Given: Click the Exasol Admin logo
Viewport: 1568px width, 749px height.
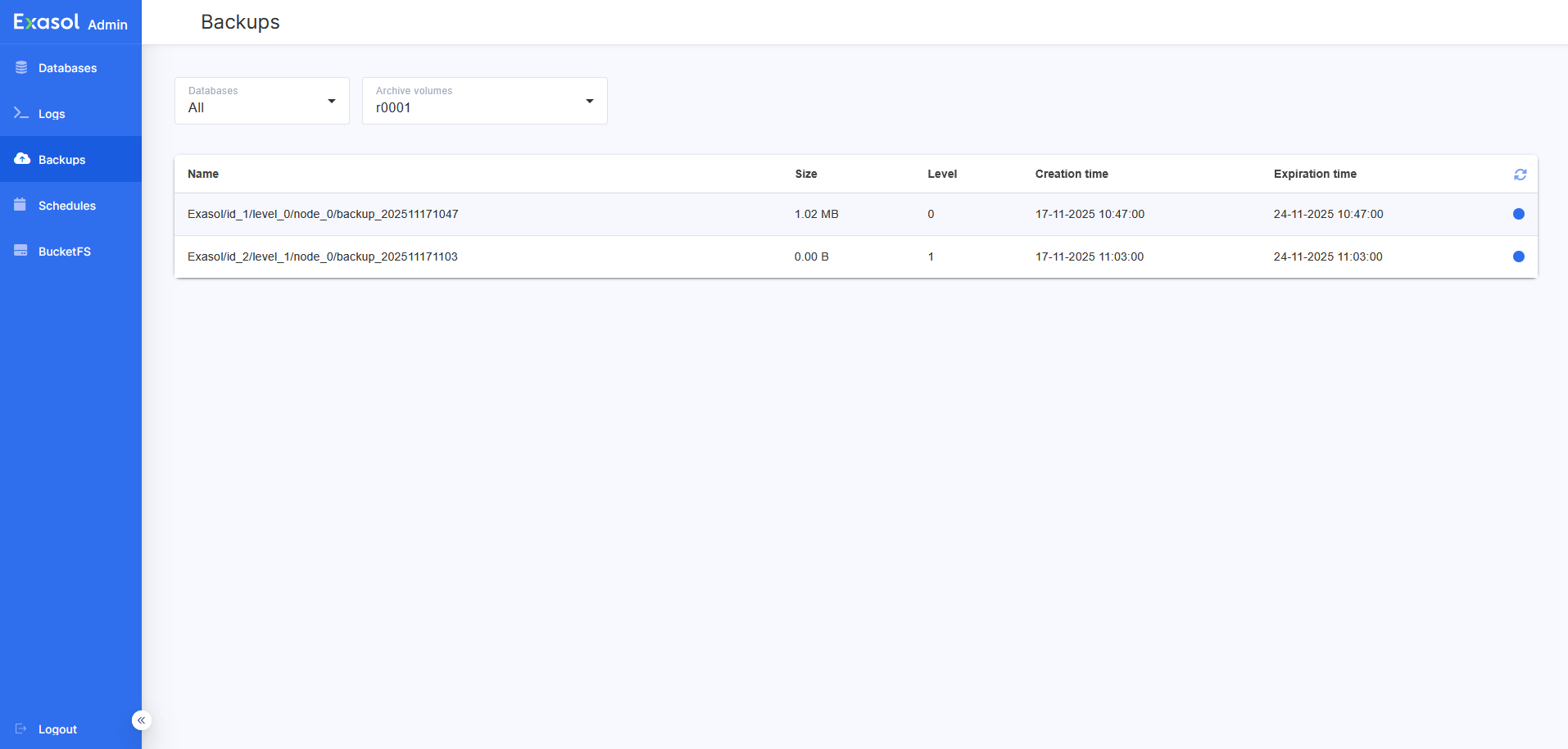Looking at the screenshot, I should point(70,22).
